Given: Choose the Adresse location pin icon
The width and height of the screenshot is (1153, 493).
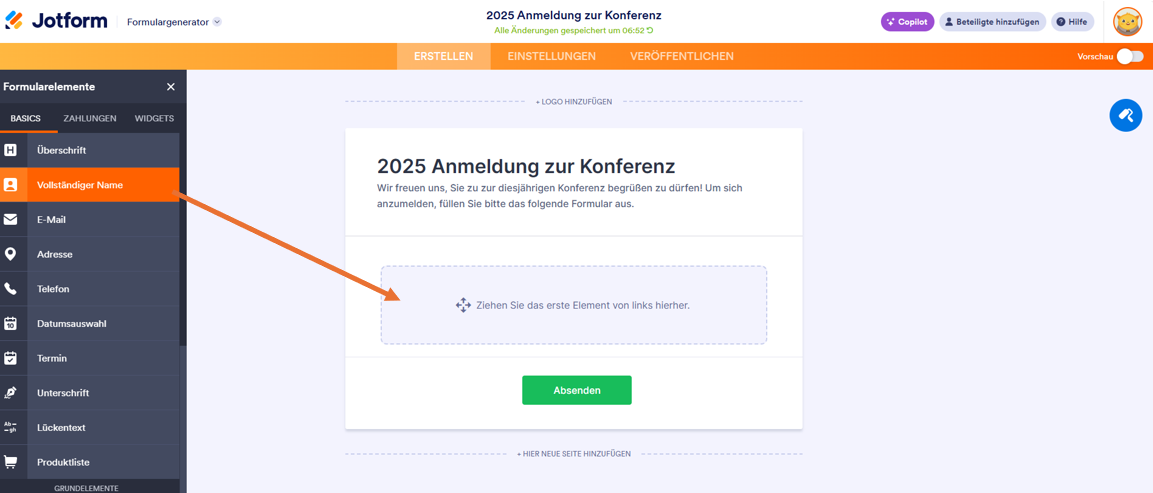Looking at the screenshot, I should pos(10,254).
